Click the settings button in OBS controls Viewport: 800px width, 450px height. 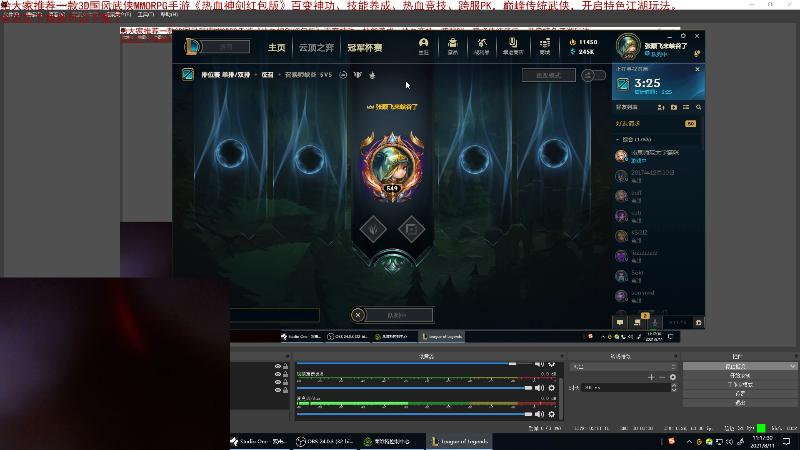click(740, 394)
